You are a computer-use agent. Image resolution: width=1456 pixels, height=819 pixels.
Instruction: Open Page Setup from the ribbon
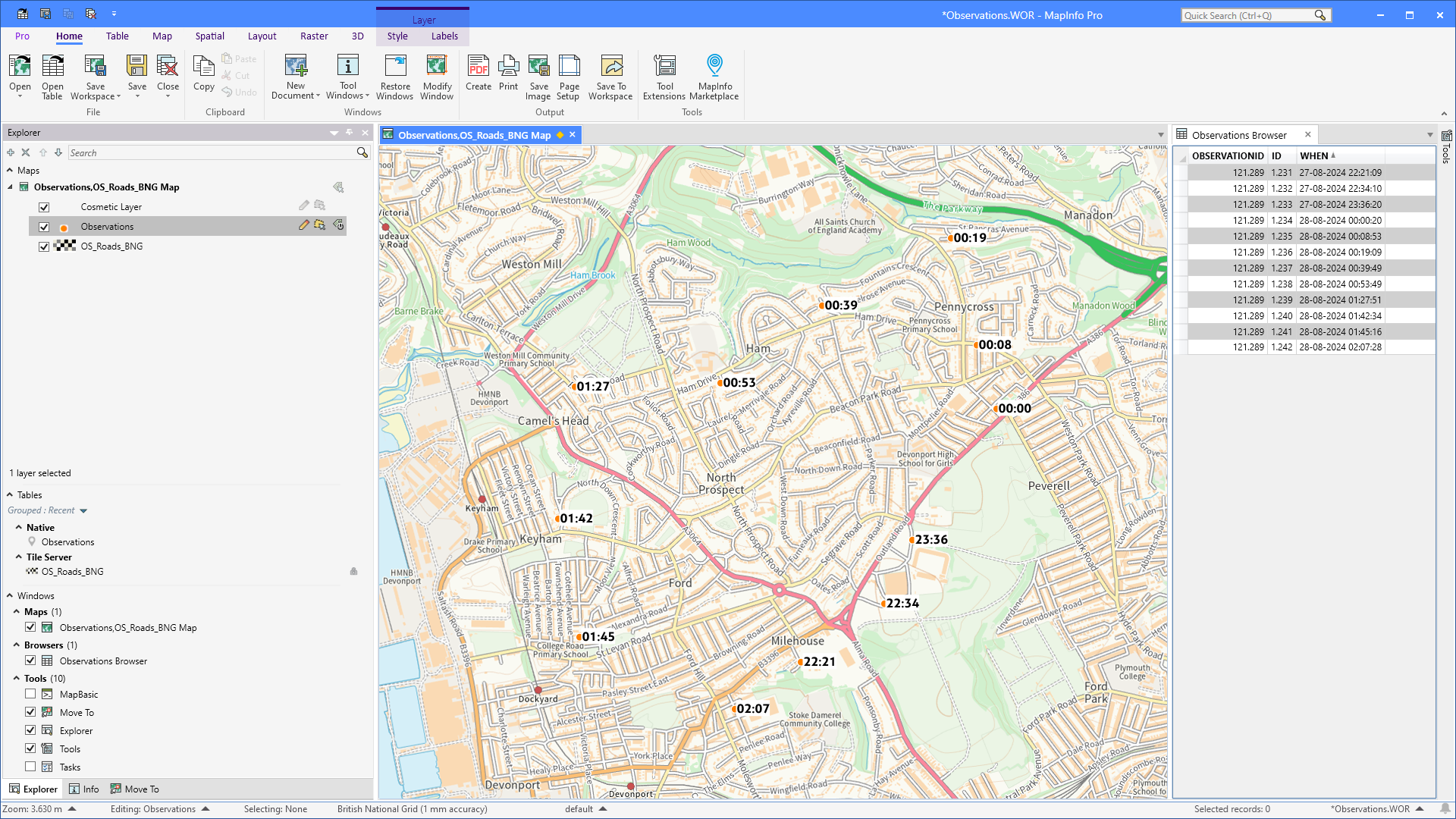pyautogui.click(x=569, y=77)
